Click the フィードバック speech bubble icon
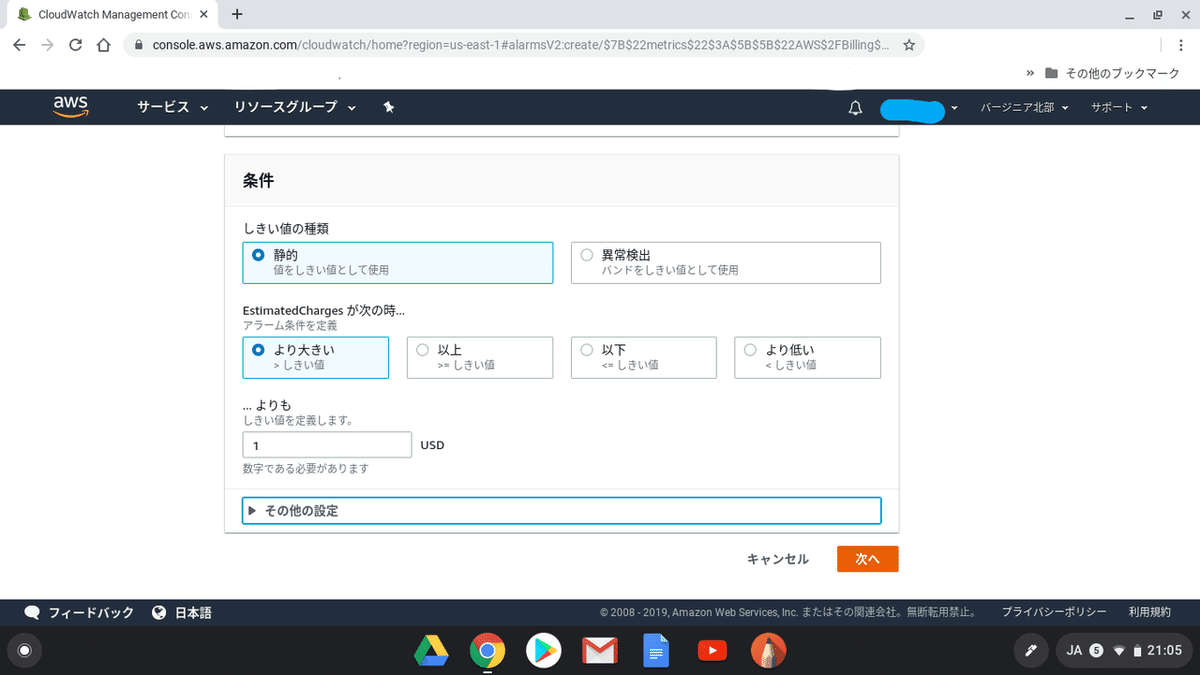 coord(32,611)
